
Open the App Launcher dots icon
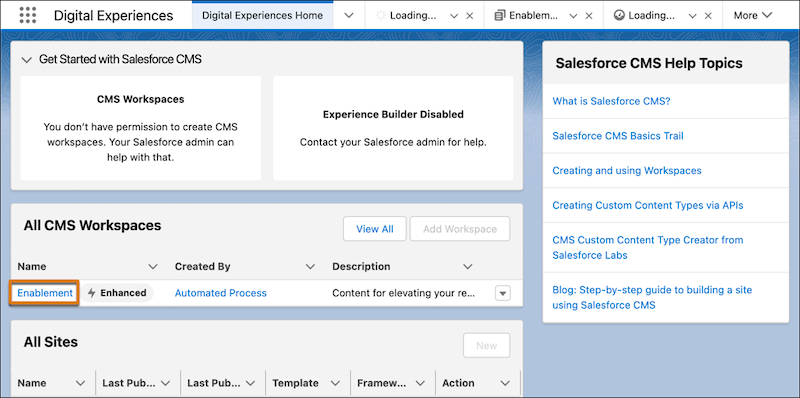tap(28, 15)
